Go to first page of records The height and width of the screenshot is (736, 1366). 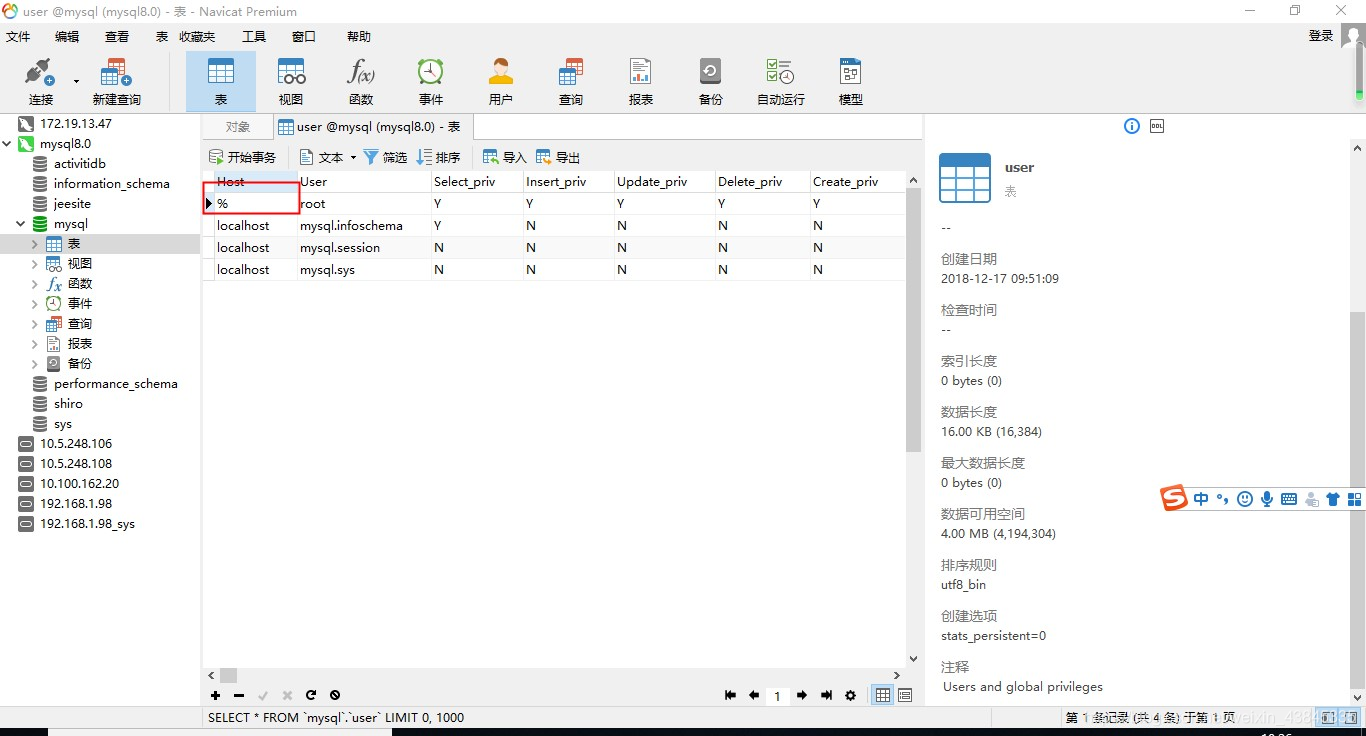[x=730, y=696]
